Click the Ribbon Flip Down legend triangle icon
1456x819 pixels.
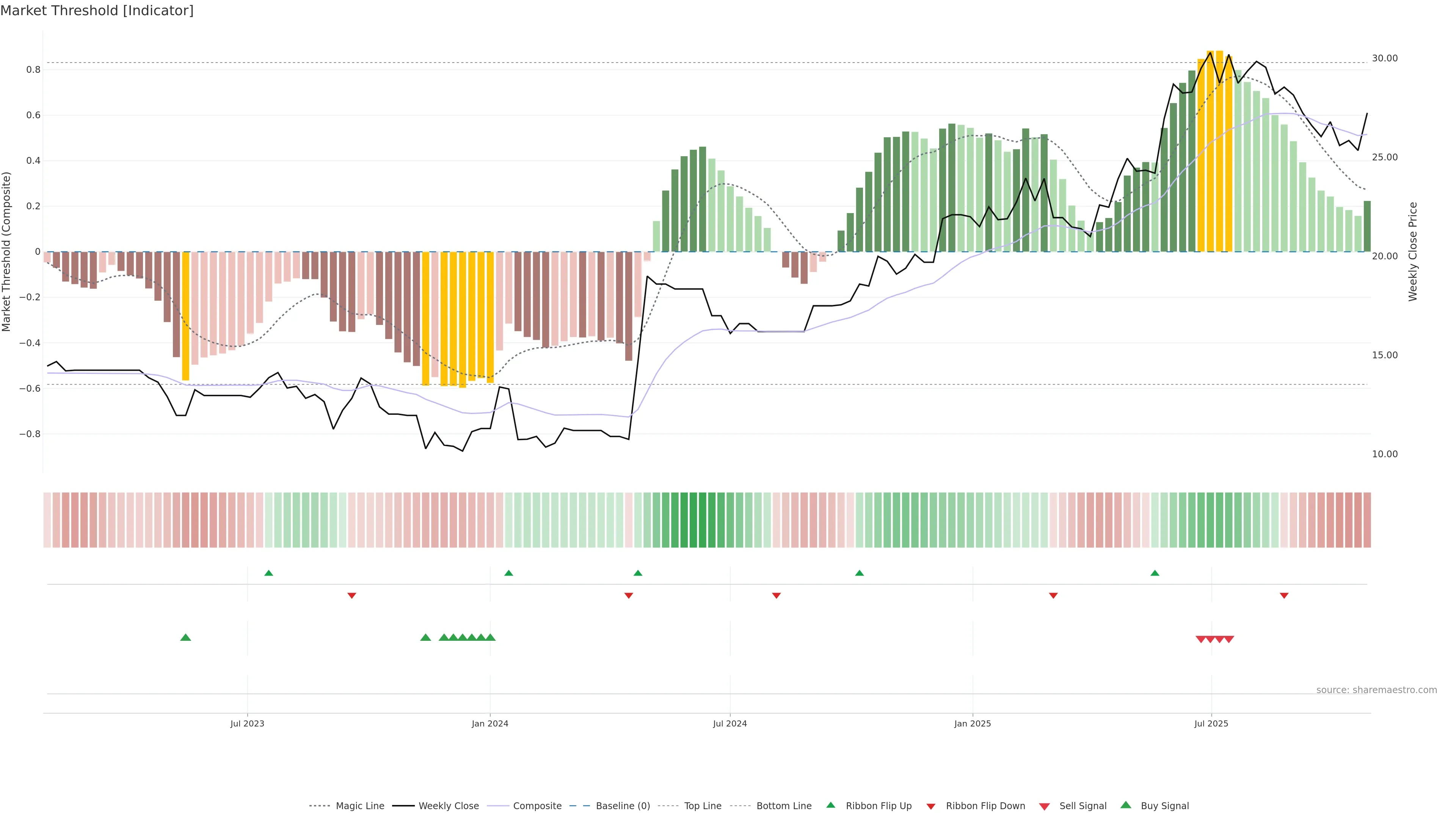coord(931,806)
